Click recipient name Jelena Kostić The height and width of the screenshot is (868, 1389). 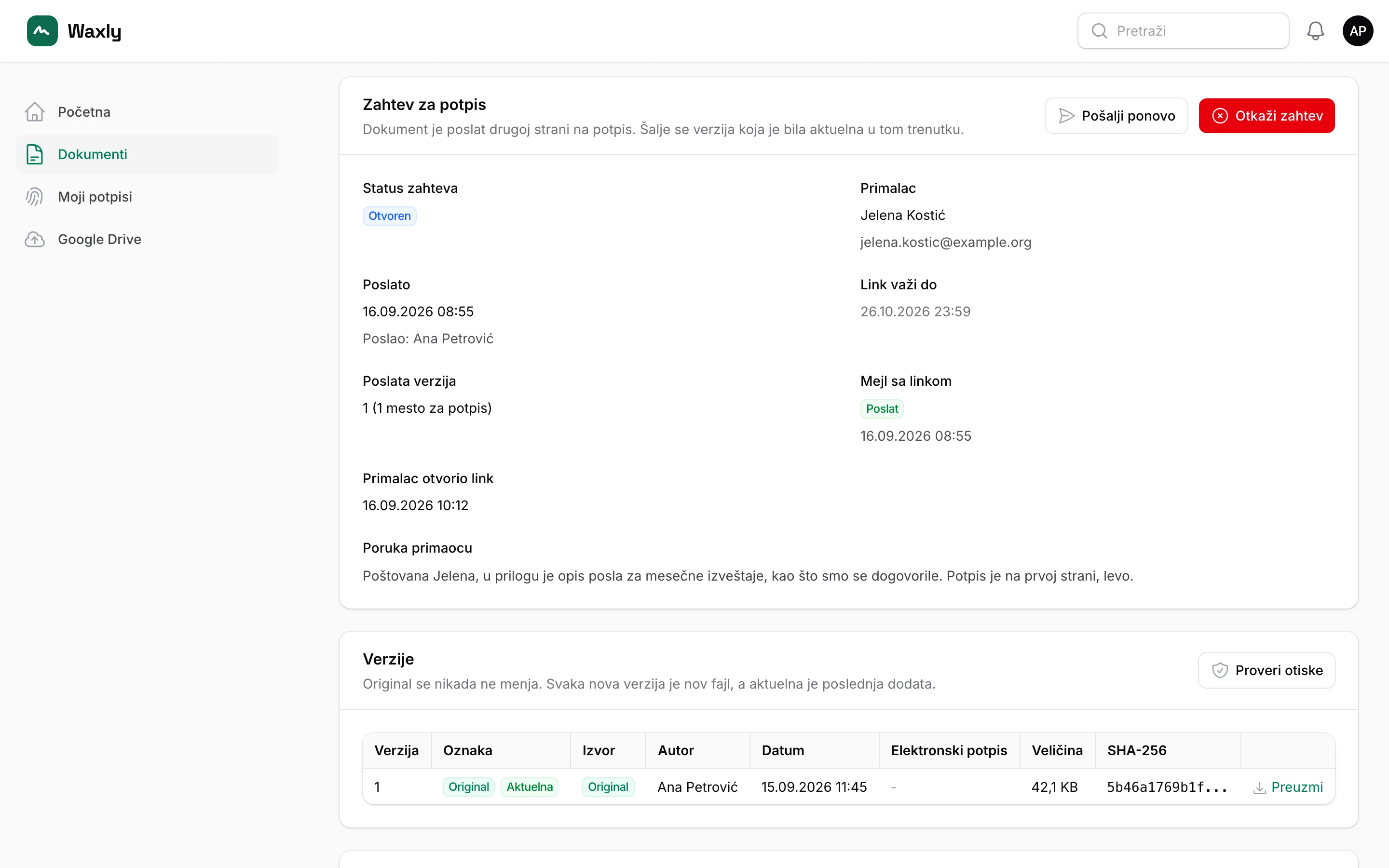902,215
